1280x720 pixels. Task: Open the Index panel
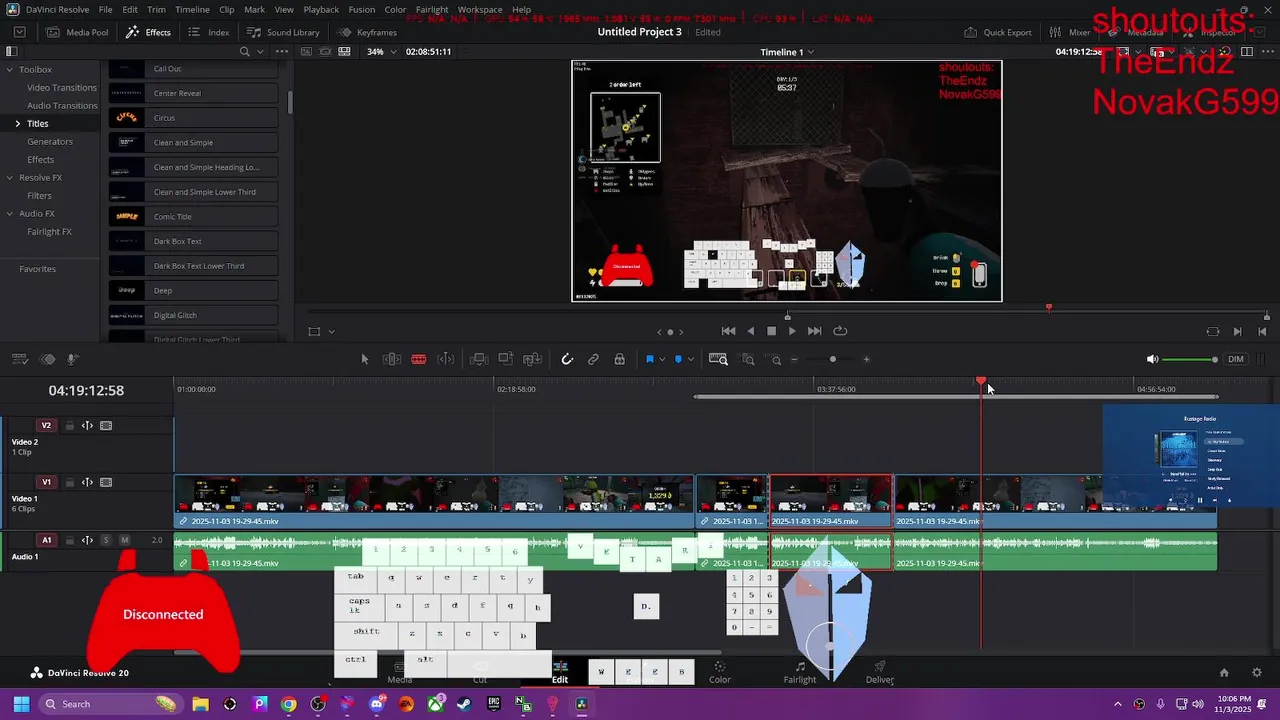[209, 32]
